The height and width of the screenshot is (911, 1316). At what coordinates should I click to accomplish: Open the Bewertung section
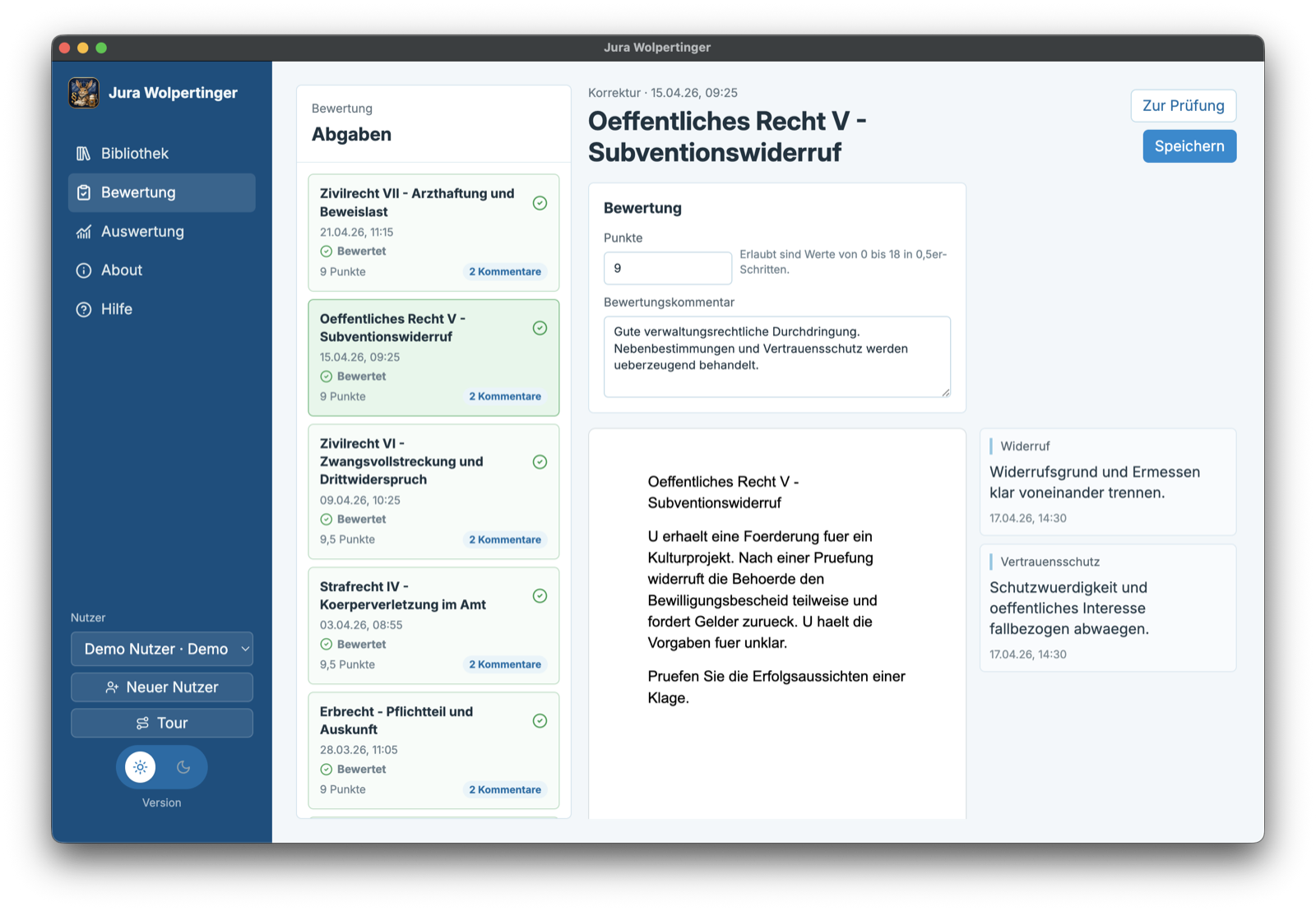(162, 192)
